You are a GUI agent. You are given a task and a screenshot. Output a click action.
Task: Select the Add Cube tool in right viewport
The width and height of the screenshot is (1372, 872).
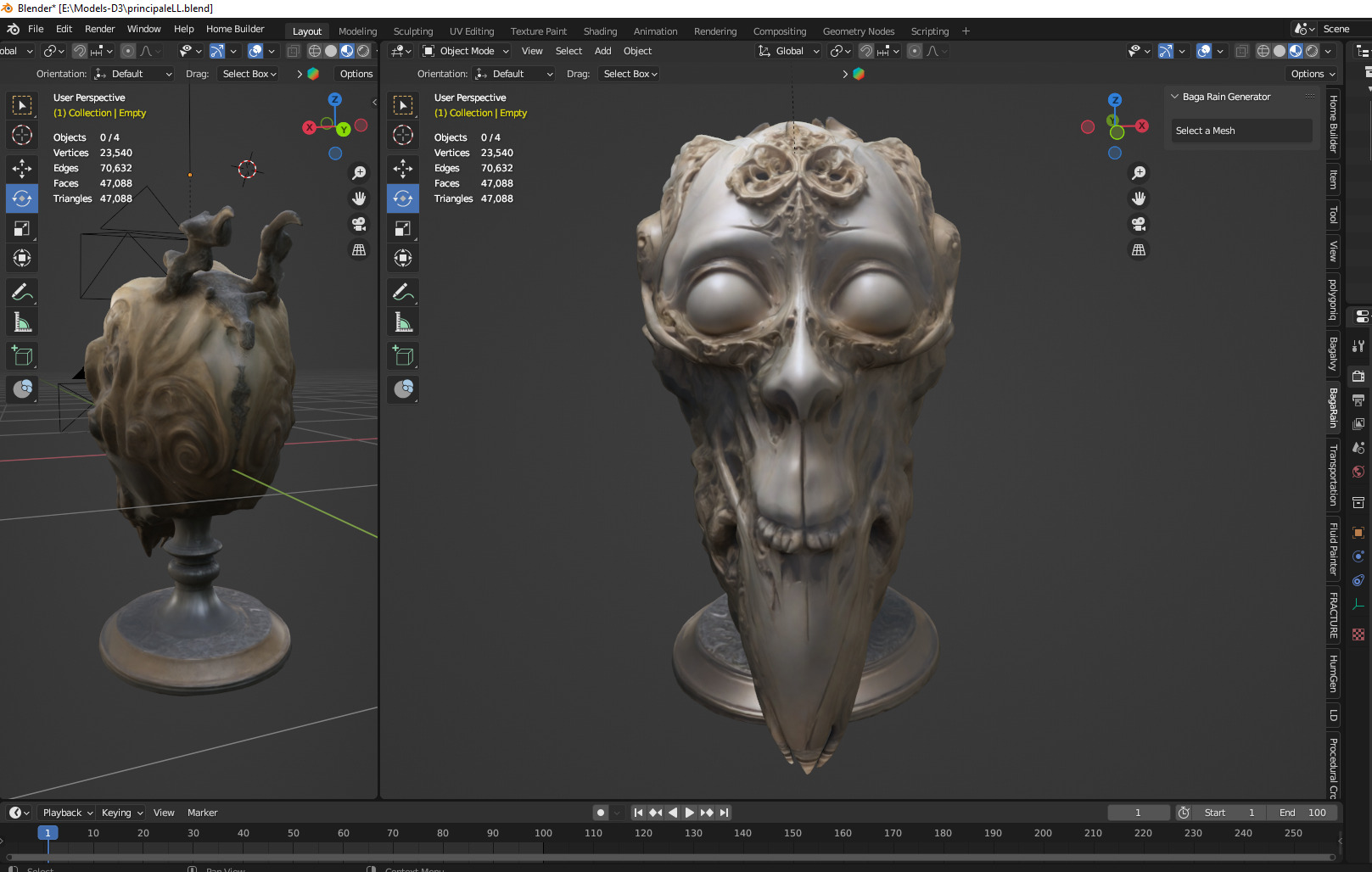(x=403, y=355)
